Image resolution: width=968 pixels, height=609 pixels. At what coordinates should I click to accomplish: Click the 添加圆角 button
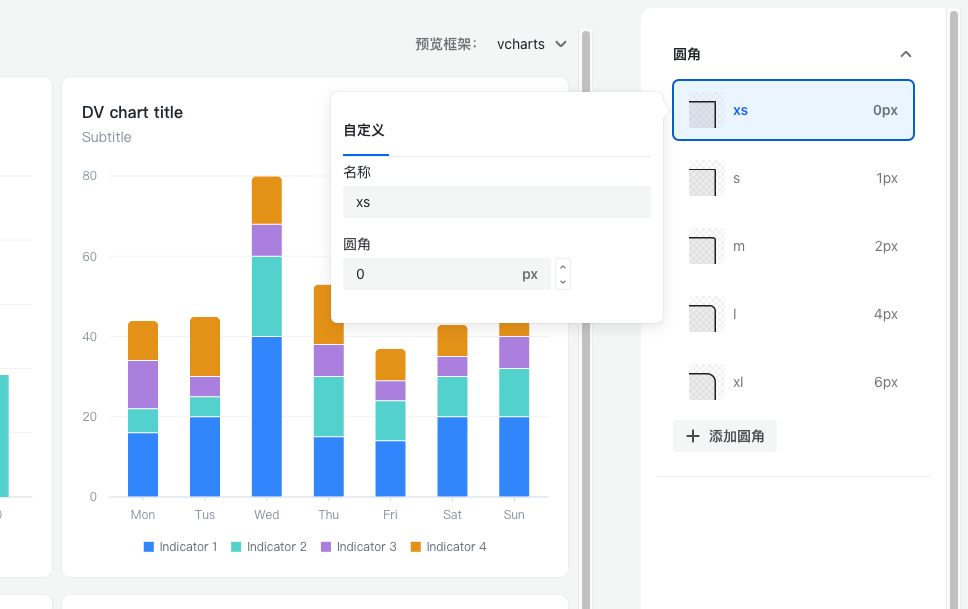click(725, 437)
